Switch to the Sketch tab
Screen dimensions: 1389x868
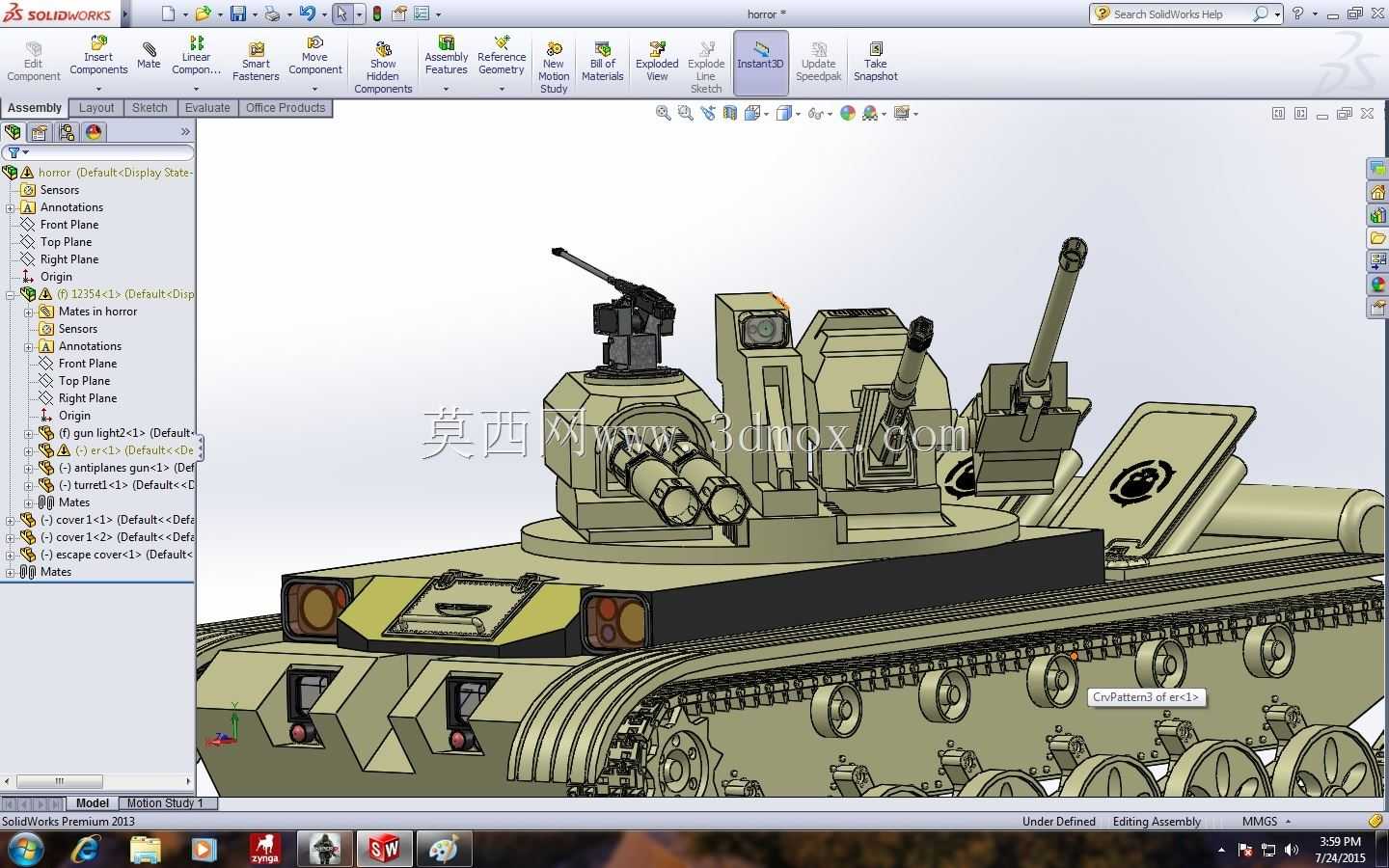pyautogui.click(x=150, y=108)
